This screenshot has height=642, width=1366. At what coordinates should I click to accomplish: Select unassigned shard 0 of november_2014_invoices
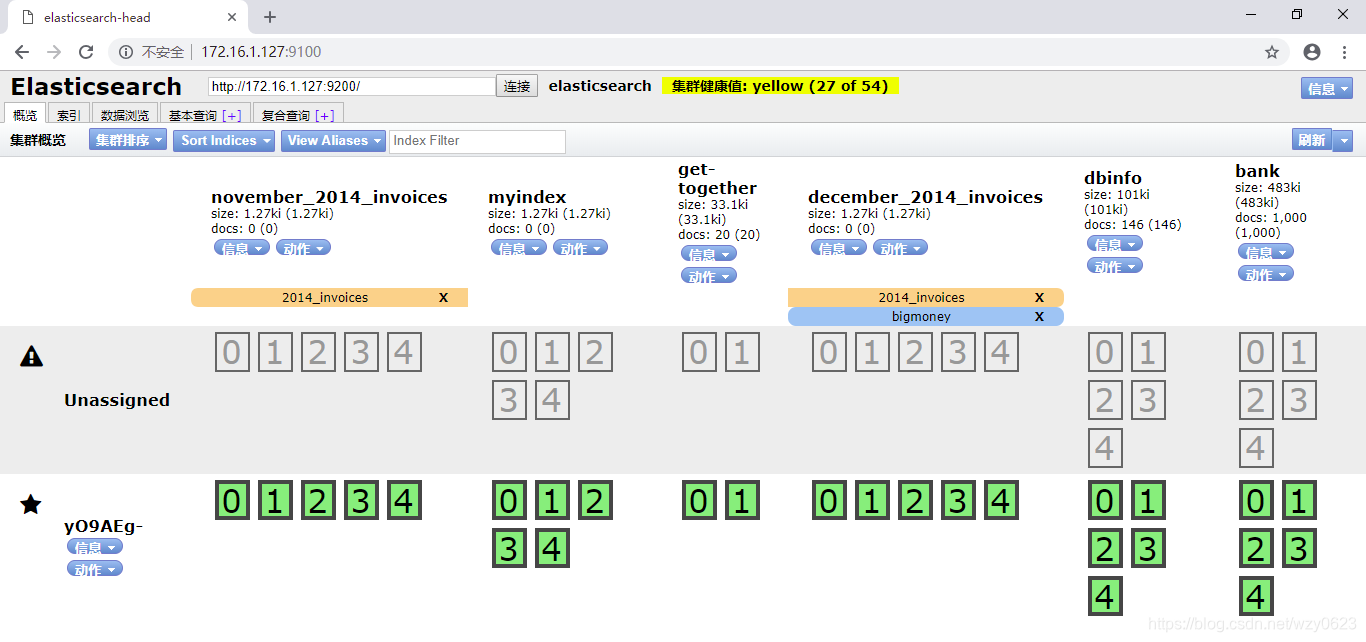point(232,352)
